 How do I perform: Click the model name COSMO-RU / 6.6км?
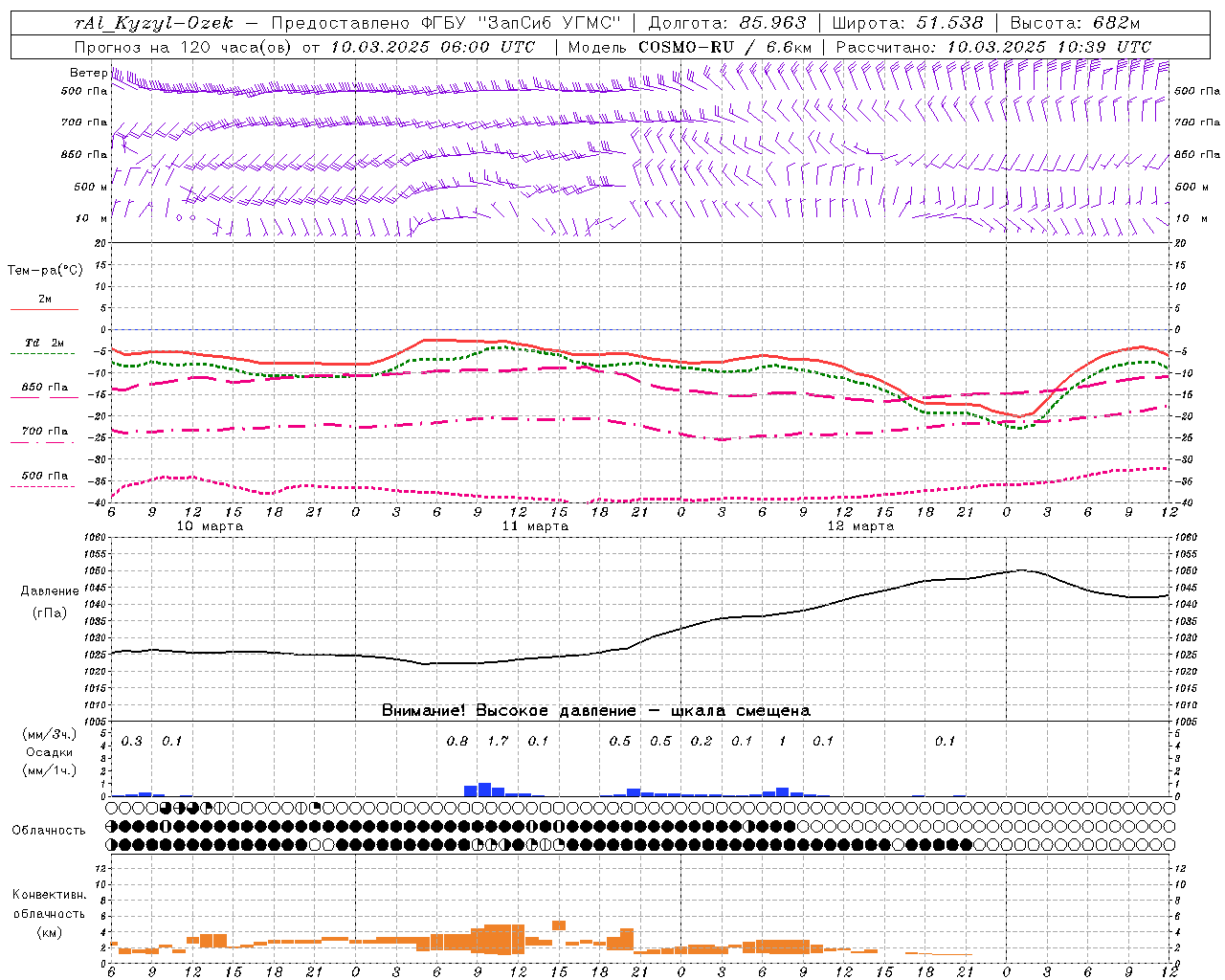(725, 47)
